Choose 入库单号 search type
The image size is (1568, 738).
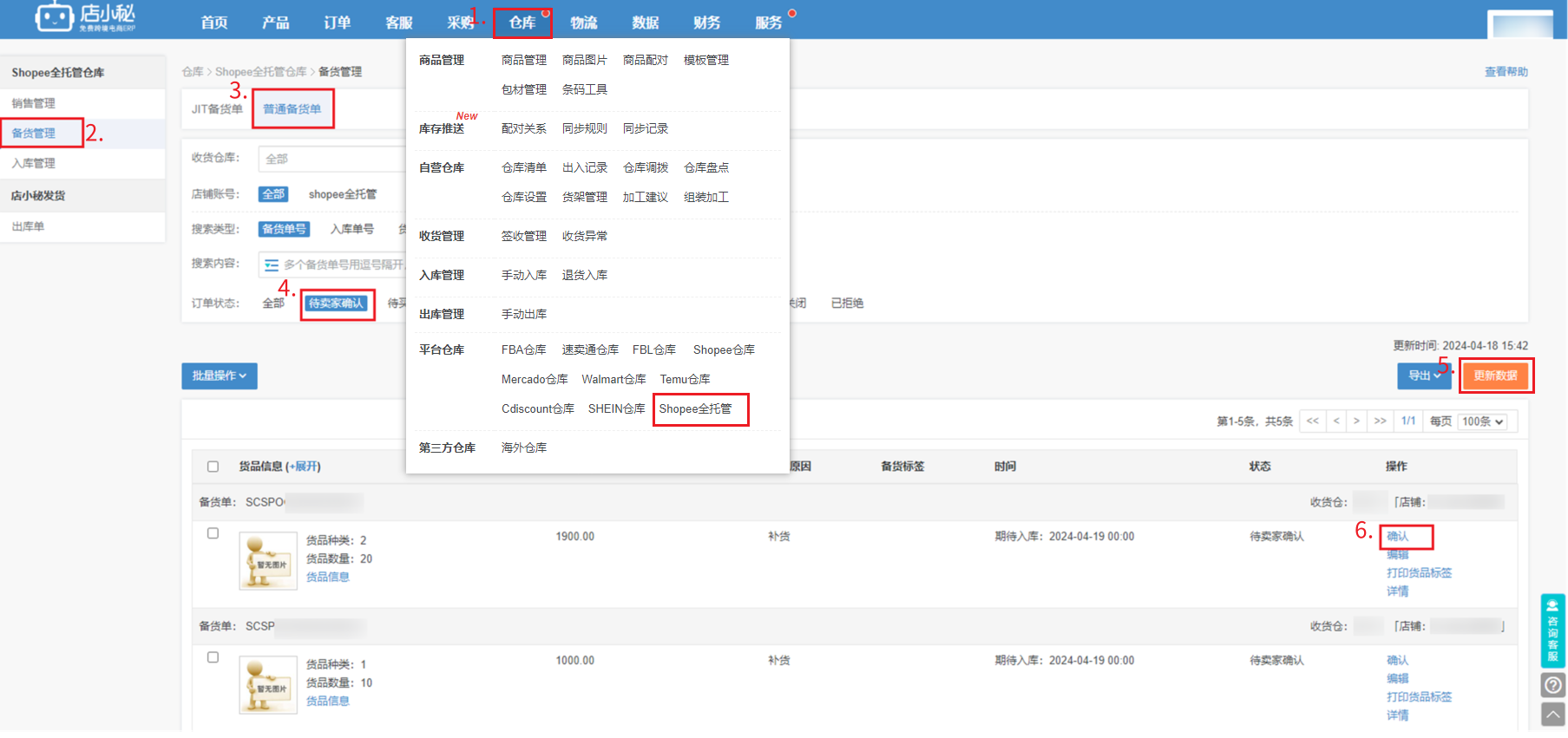point(352,229)
